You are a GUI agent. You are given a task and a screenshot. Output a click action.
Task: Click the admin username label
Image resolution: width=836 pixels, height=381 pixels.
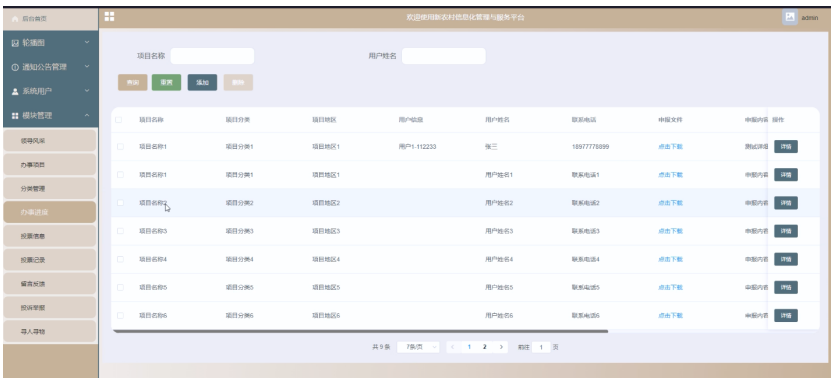coord(809,18)
